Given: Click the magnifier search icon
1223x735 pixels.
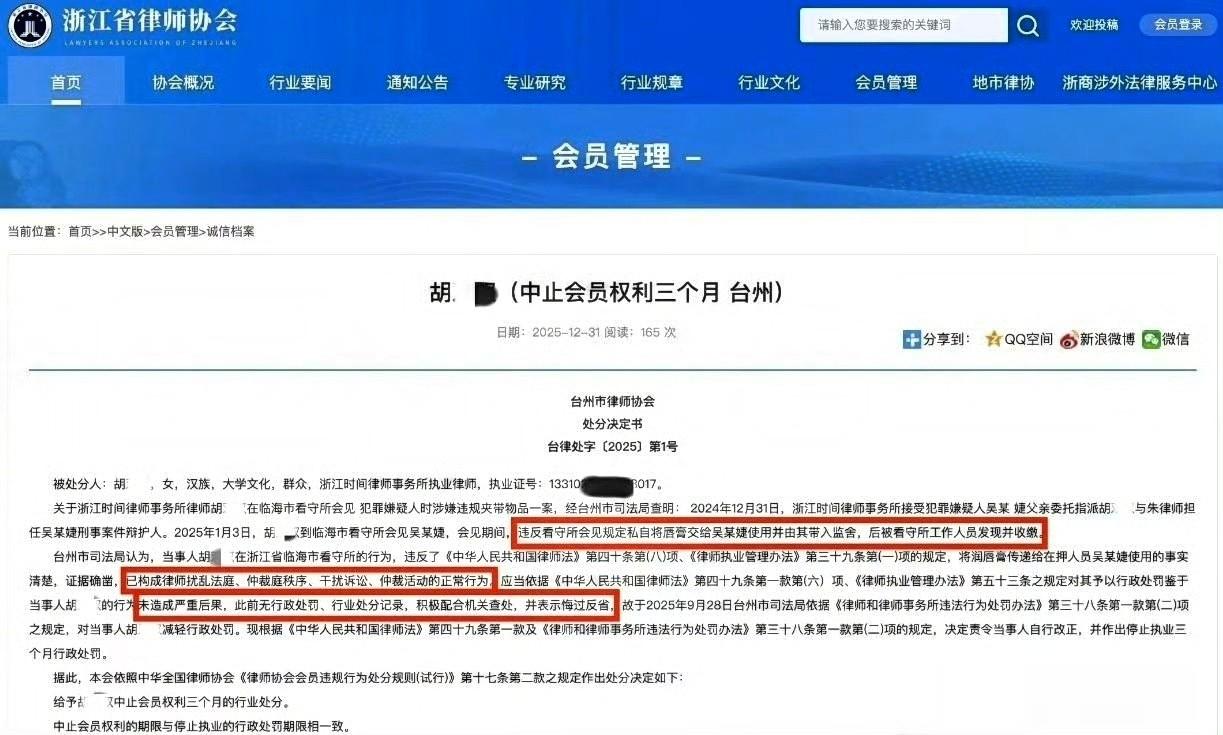Looking at the screenshot, I should click(x=1028, y=26).
